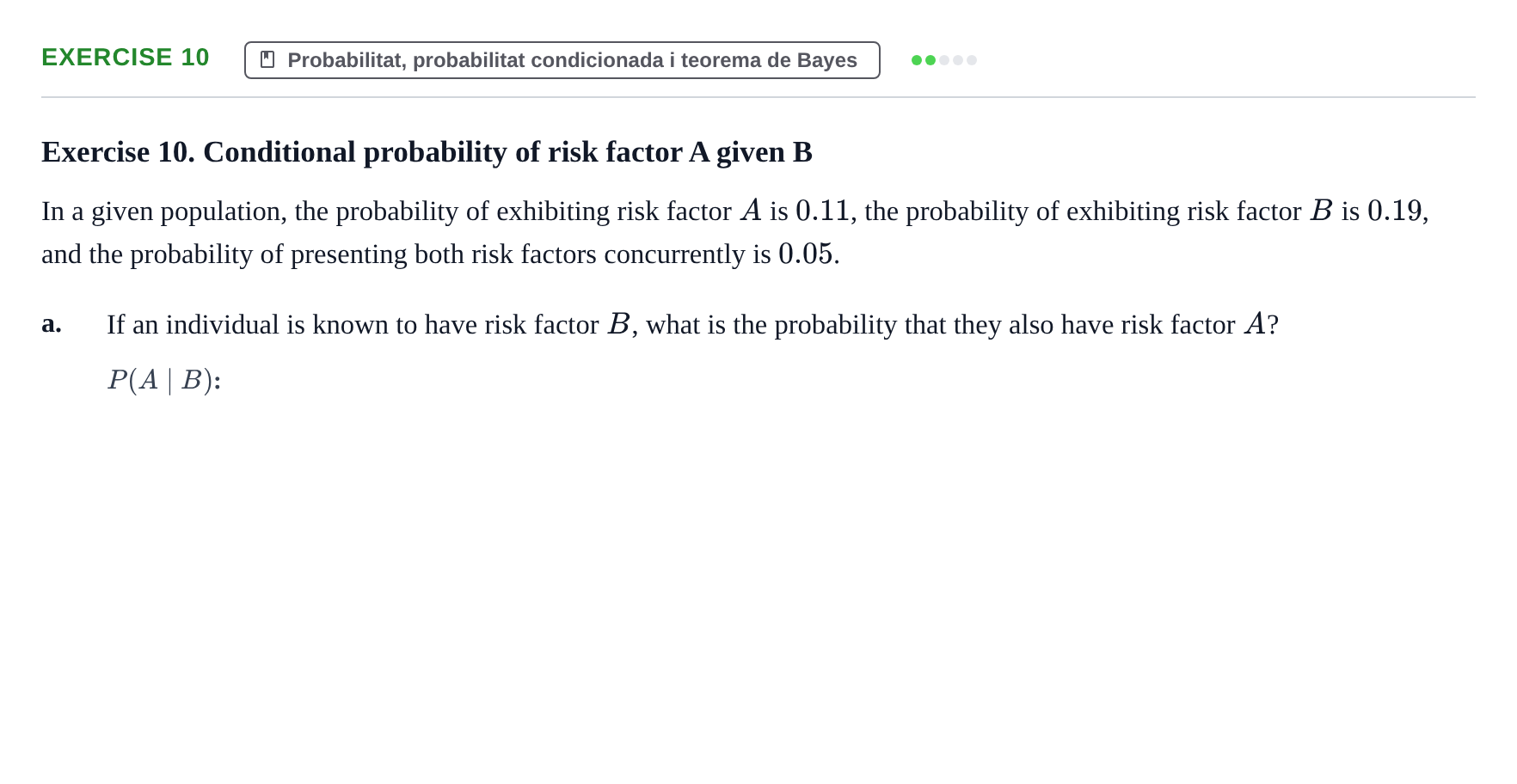Click the value 0.11 in the paragraph
The image size is (1517, 784).
(x=822, y=211)
